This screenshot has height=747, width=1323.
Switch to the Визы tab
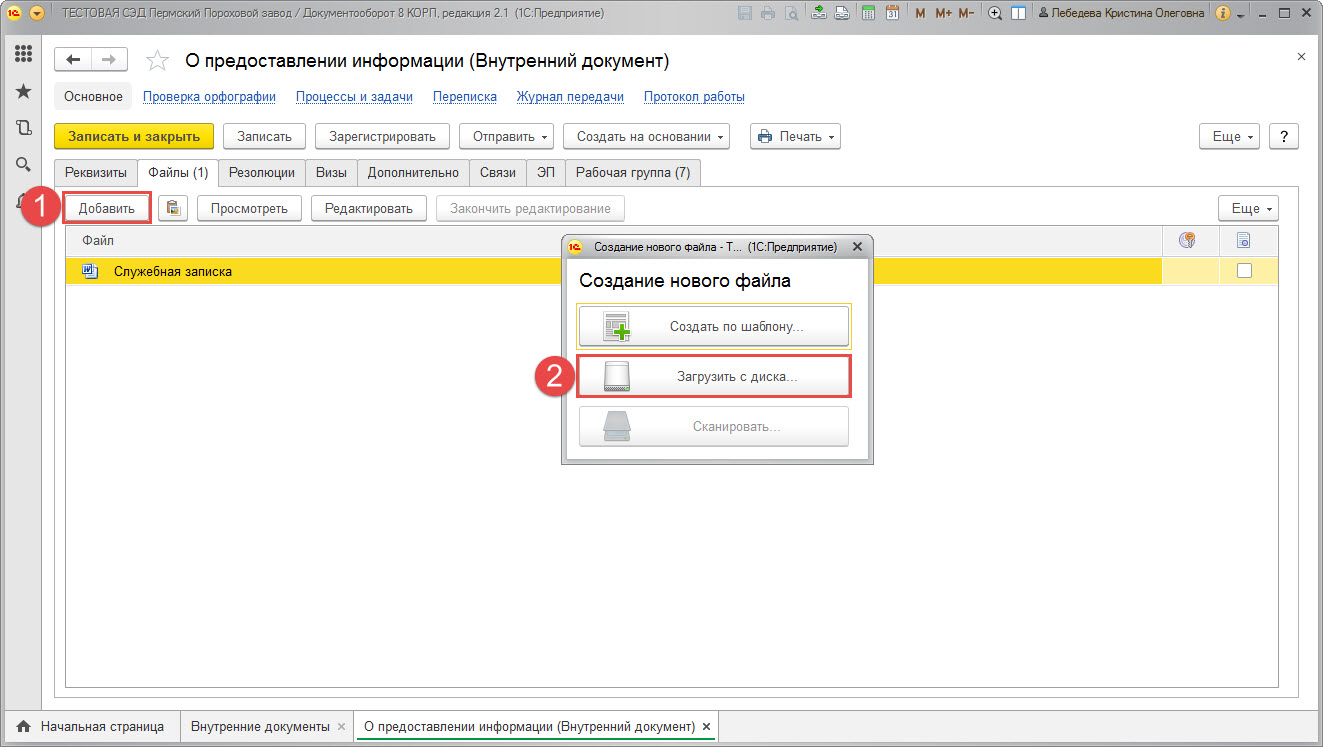click(x=331, y=172)
